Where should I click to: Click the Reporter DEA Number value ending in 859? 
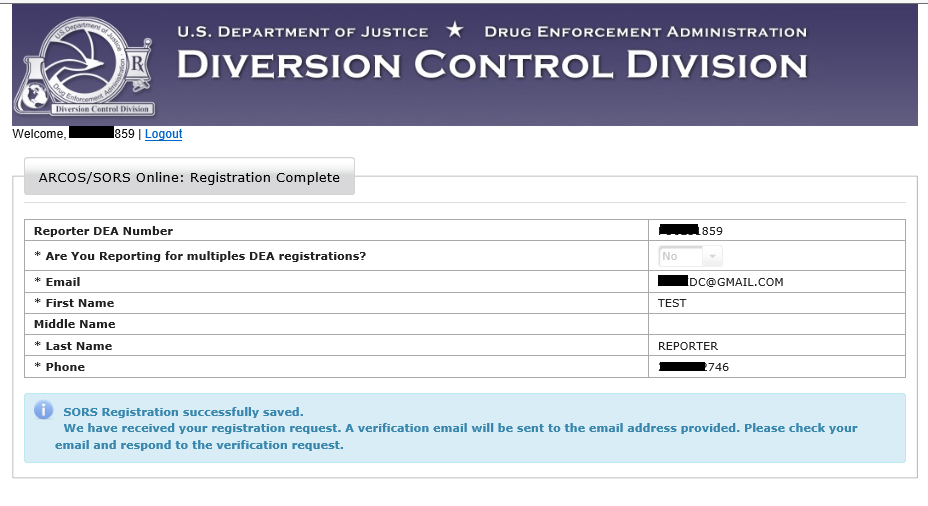click(x=691, y=231)
